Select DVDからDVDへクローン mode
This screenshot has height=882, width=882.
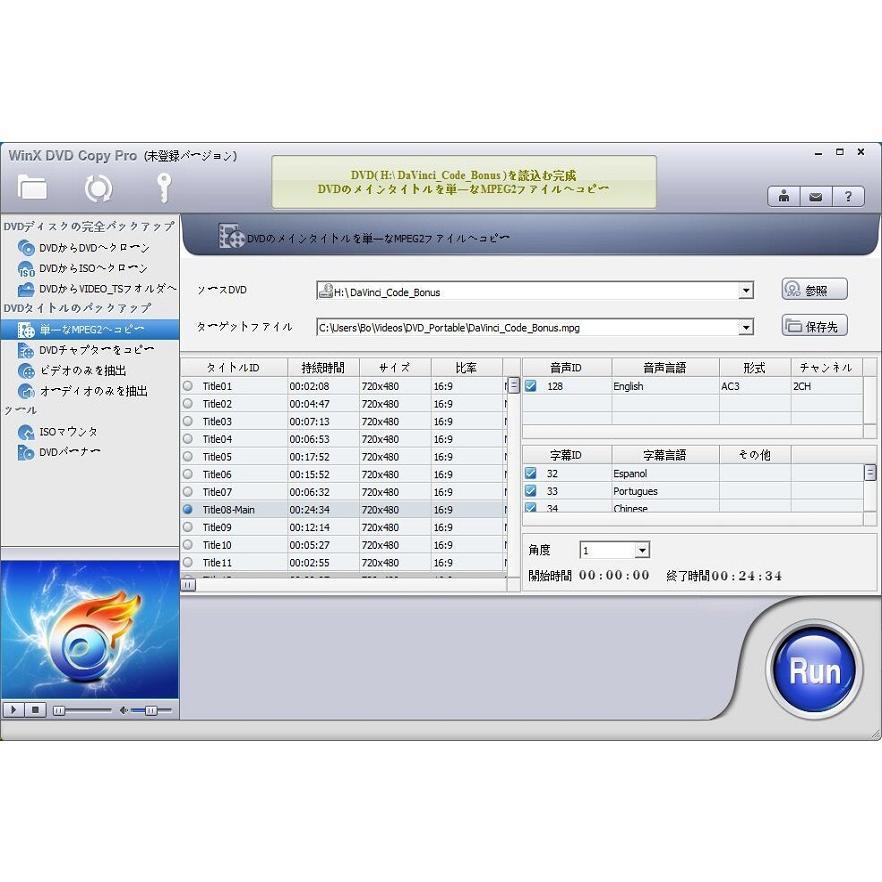tap(90, 248)
